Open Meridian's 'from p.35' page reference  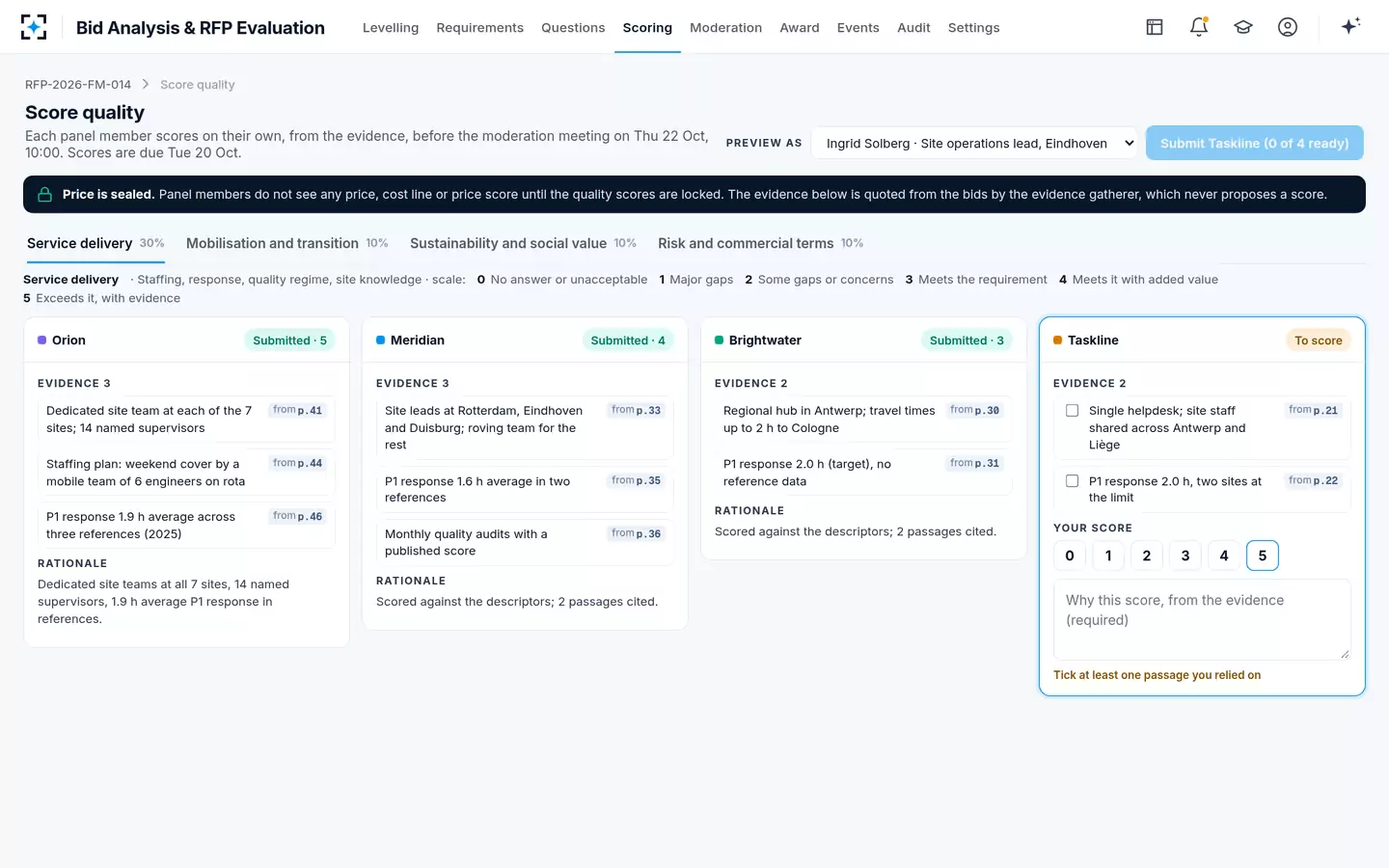(637, 481)
